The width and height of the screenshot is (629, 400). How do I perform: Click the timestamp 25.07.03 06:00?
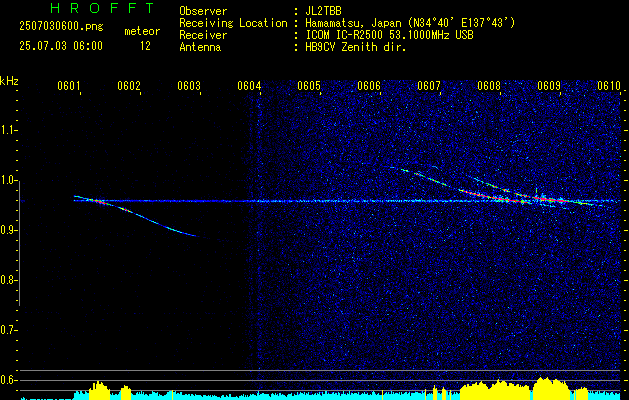pyautogui.click(x=61, y=46)
